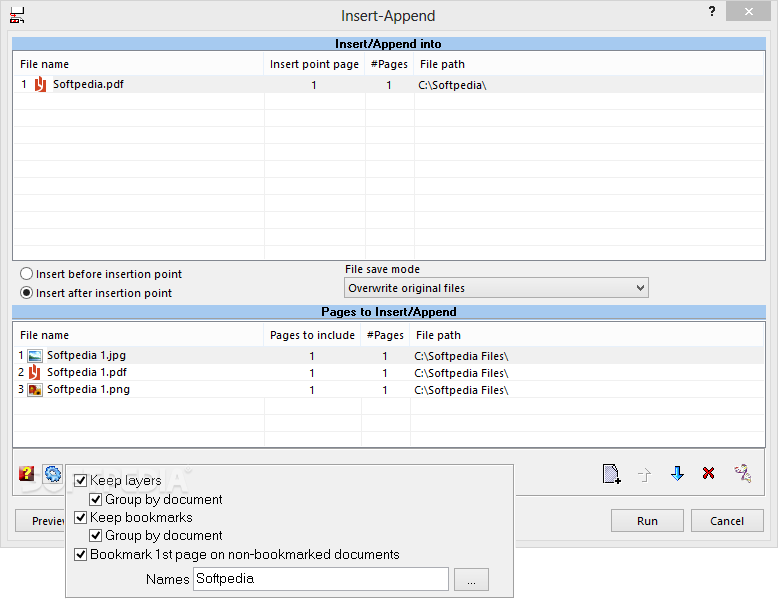Select the Softpedia 1.png row

pyautogui.click(x=389, y=390)
